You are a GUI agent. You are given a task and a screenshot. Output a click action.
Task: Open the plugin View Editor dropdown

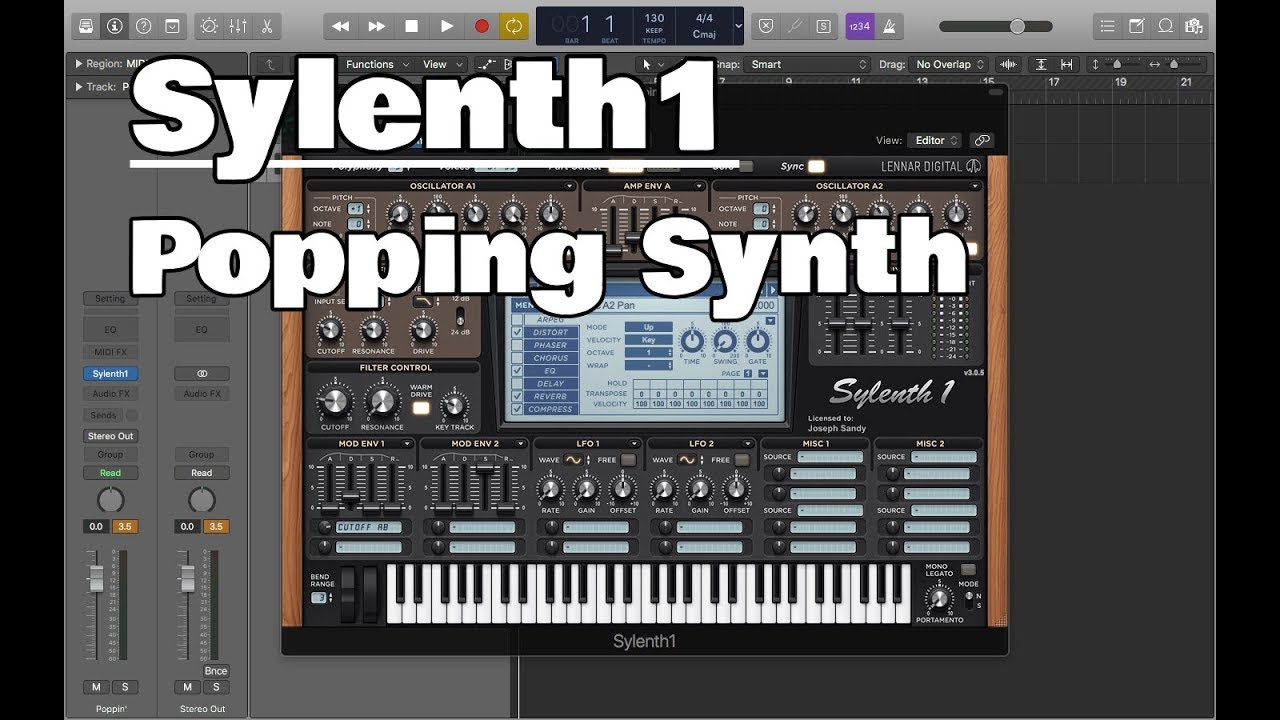[935, 141]
